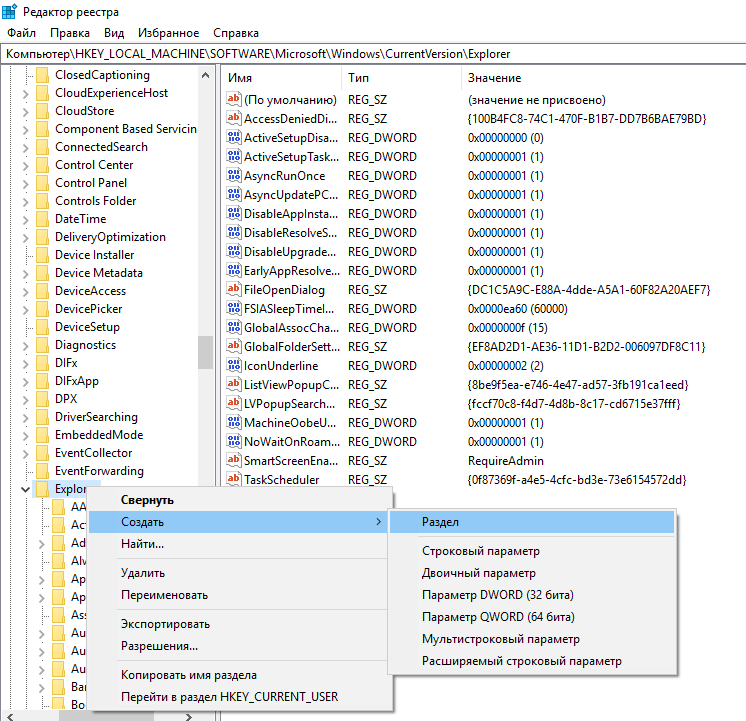The image size is (746, 721).
Task: Expand the ConnectedSearch key
Action: tap(26, 148)
